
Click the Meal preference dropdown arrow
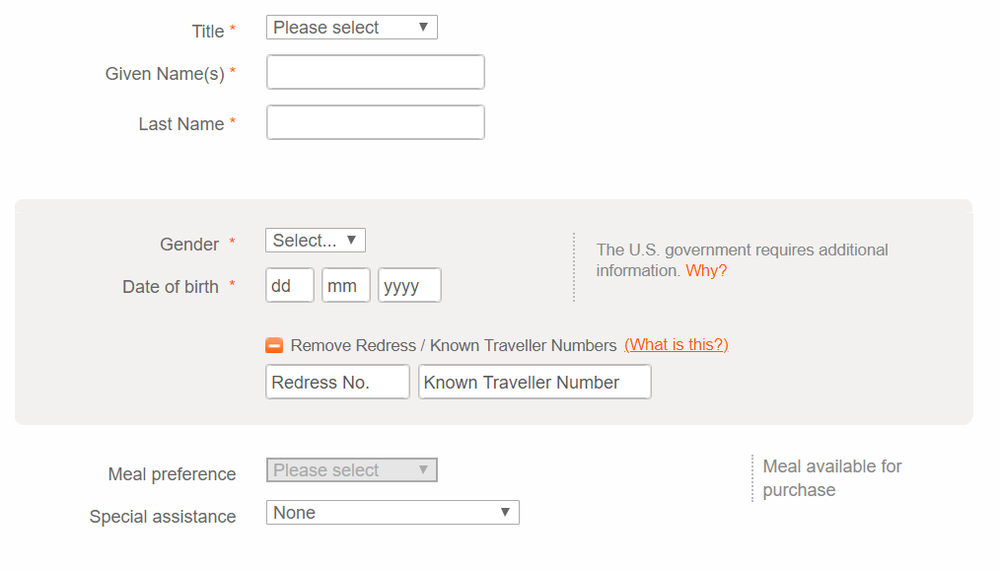(x=423, y=470)
